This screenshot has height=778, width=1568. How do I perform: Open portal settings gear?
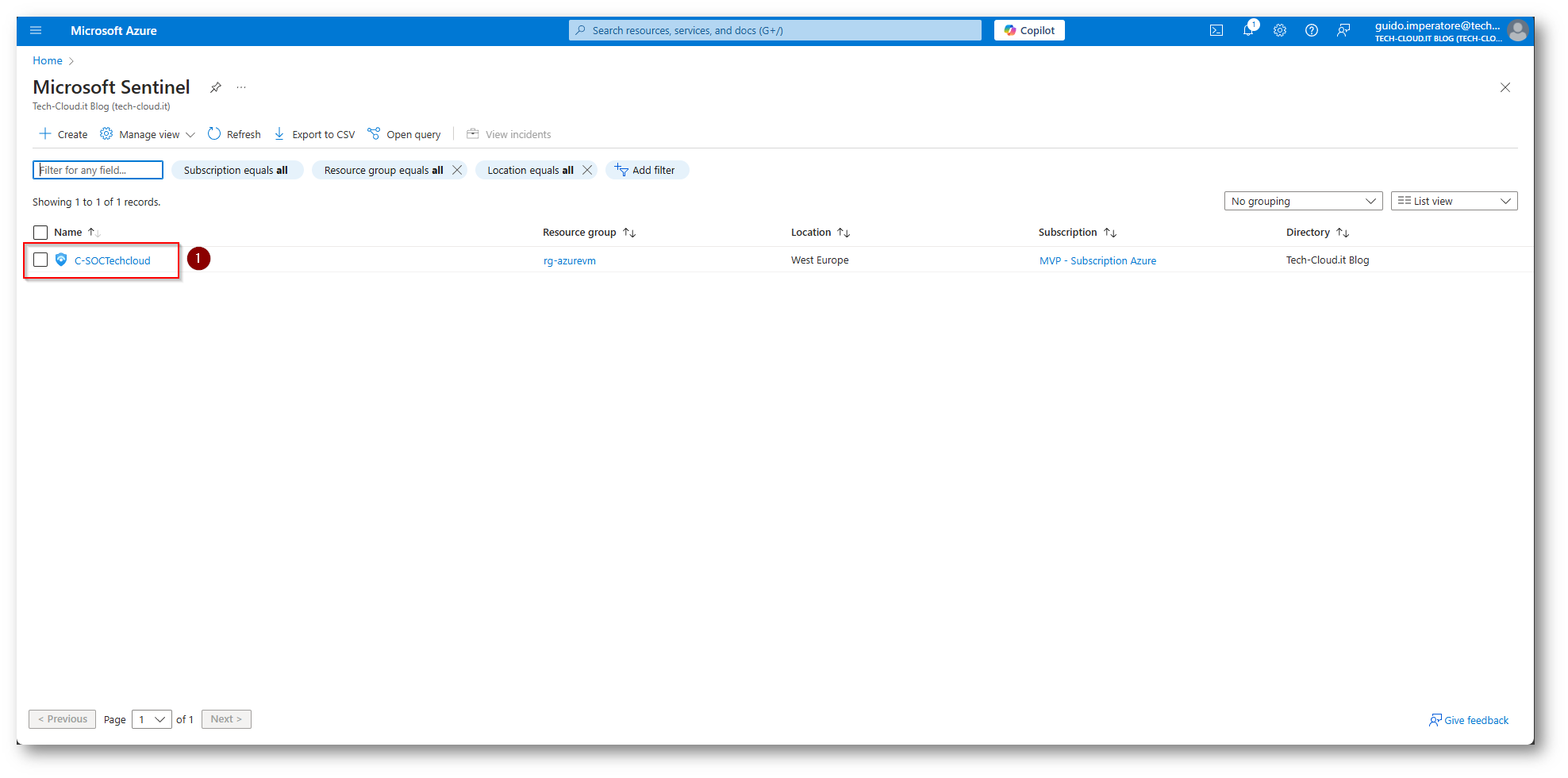point(1280,31)
